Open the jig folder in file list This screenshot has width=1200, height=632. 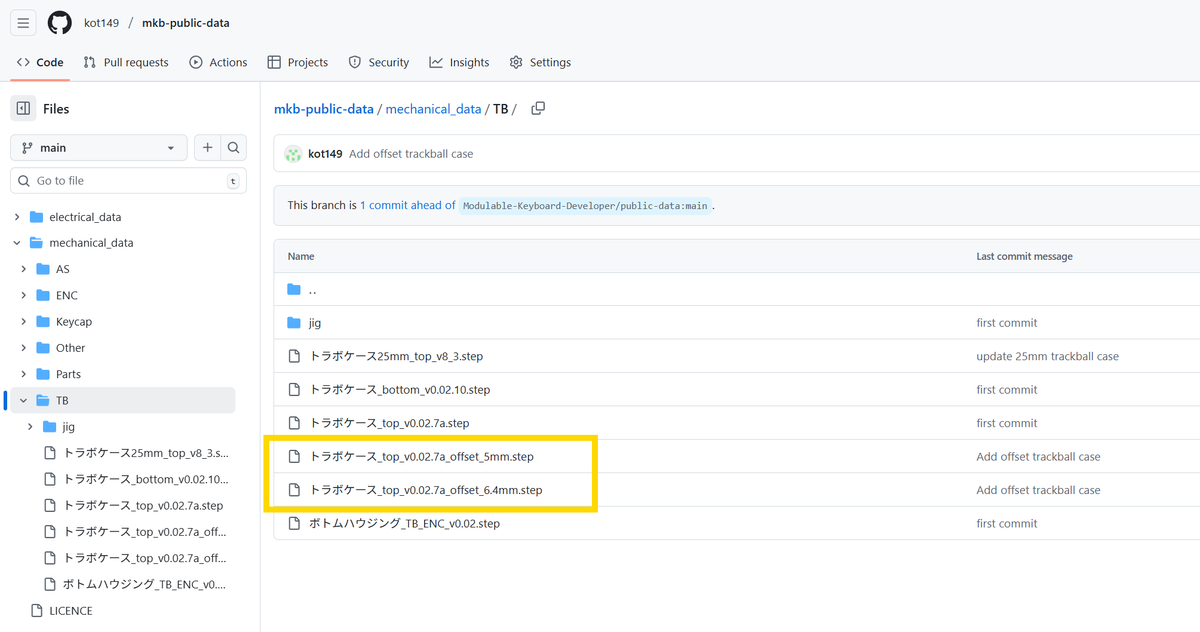pyautogui.click(x=315, y=323)
